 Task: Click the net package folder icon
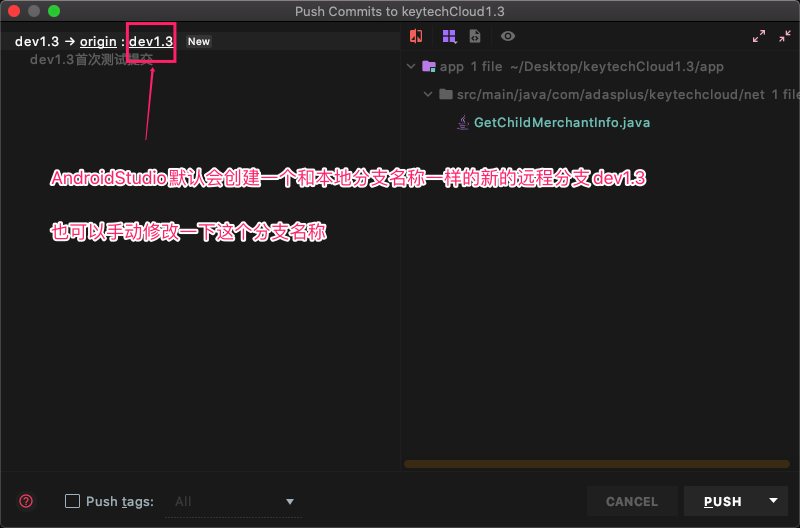tap(446, 94)
